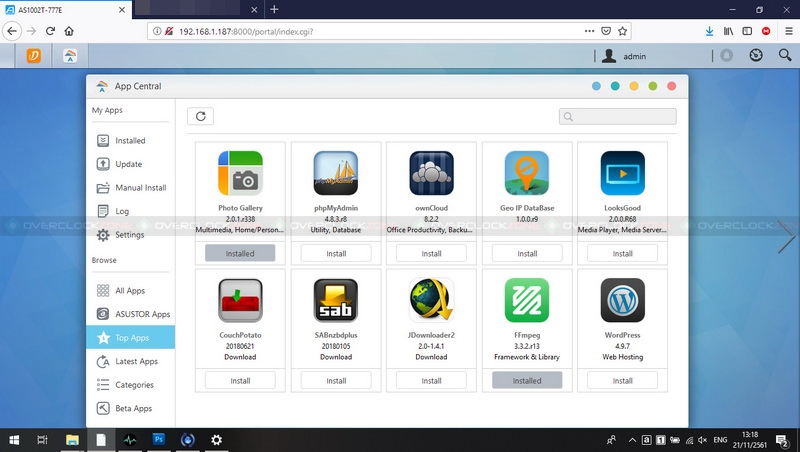The width and height of the screenshot is (800, 452).
Task: Open the ownCloud app icon
Action: click(431, 173)
